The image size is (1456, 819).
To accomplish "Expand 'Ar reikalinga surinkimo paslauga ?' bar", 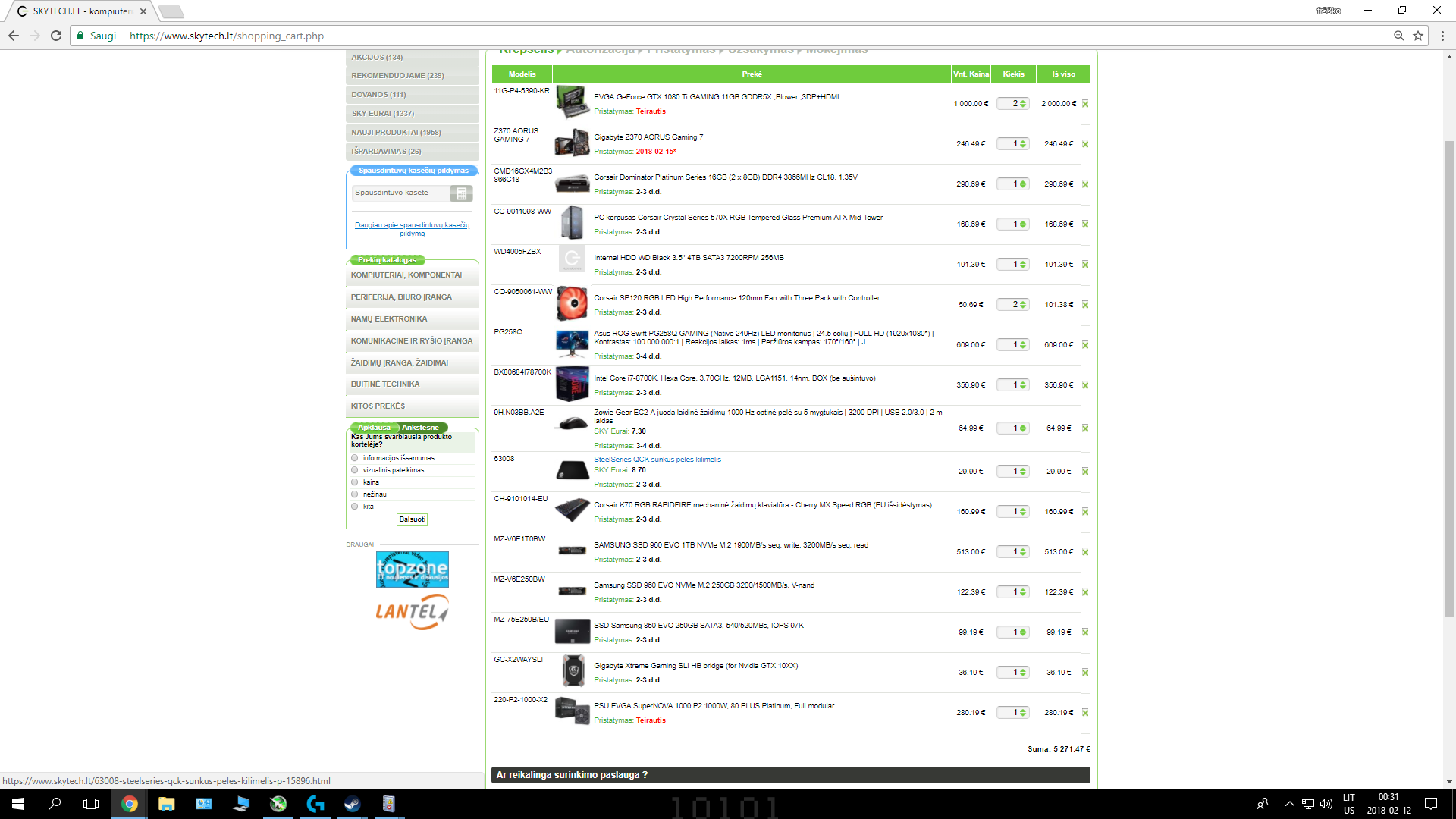I will [791, 775].
